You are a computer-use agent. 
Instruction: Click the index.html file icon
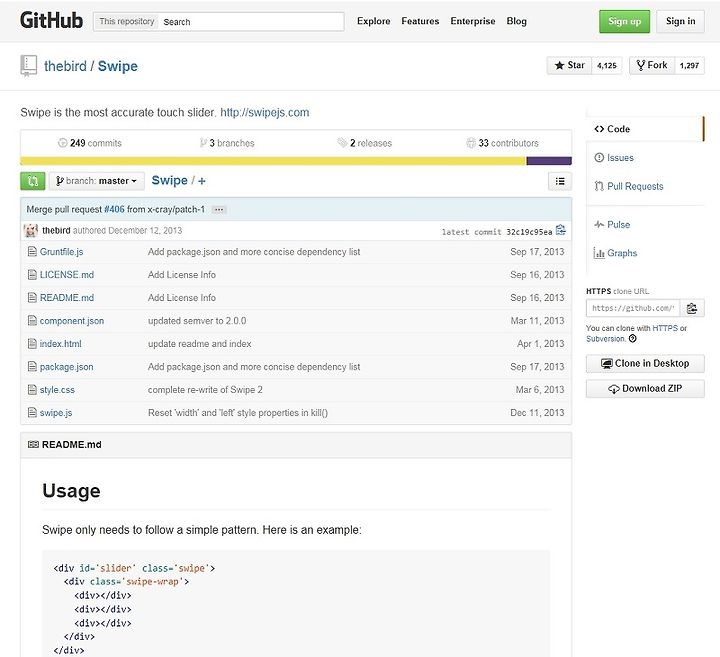tap(32, 343)
